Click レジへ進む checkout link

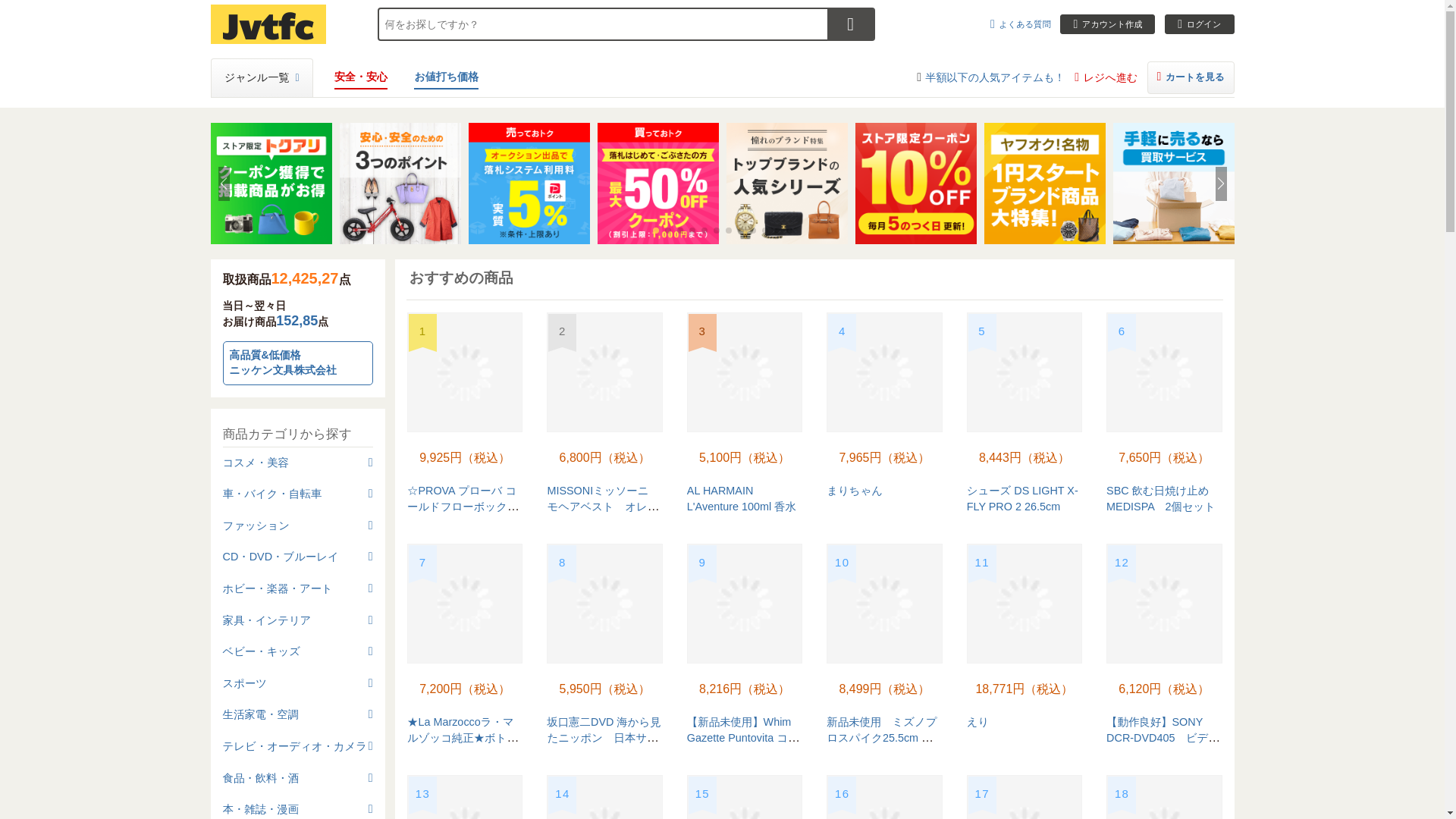pyautogui.click(x=1106, y=77)
